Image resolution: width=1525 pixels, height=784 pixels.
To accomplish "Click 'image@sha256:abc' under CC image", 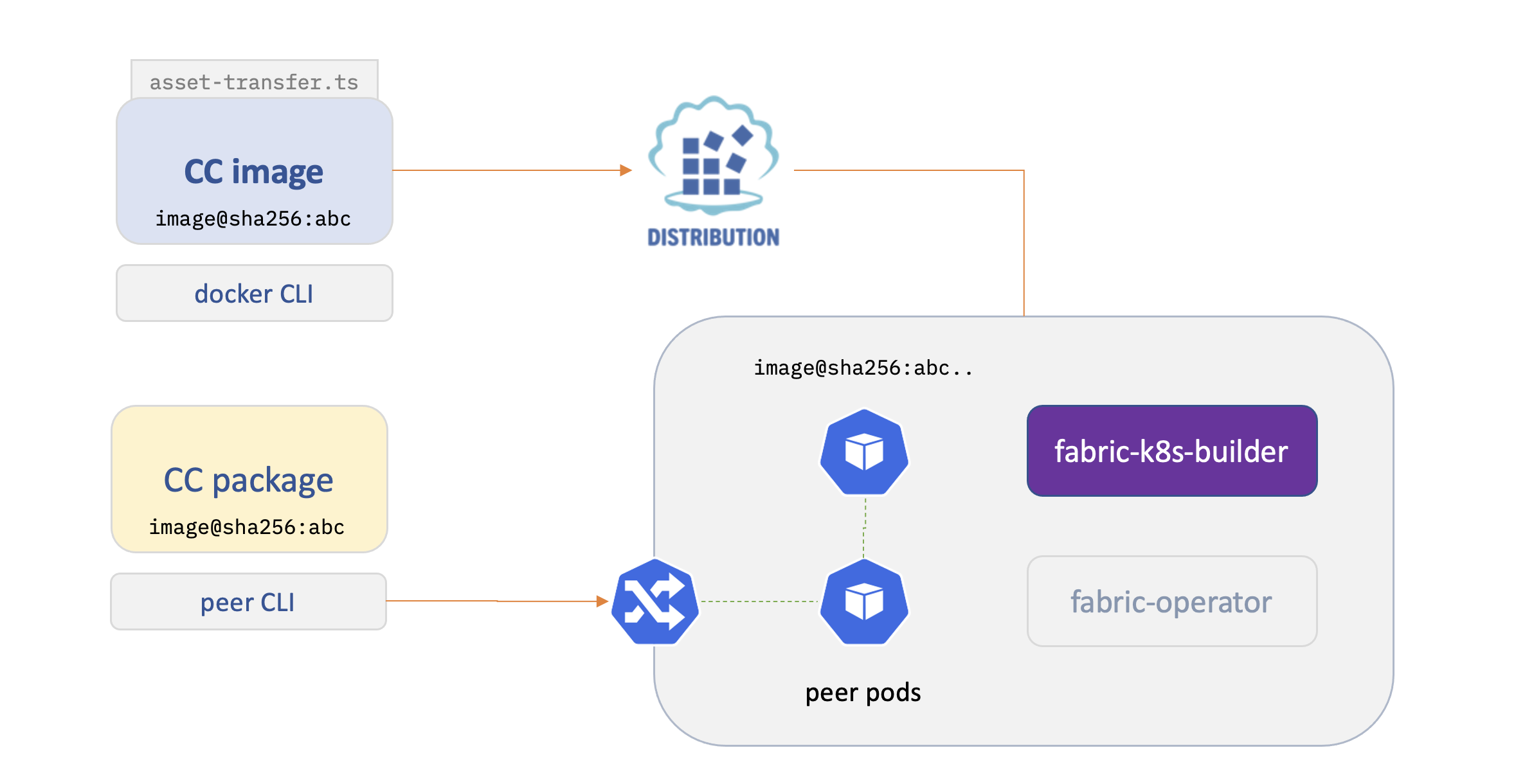I will [253, 219].
